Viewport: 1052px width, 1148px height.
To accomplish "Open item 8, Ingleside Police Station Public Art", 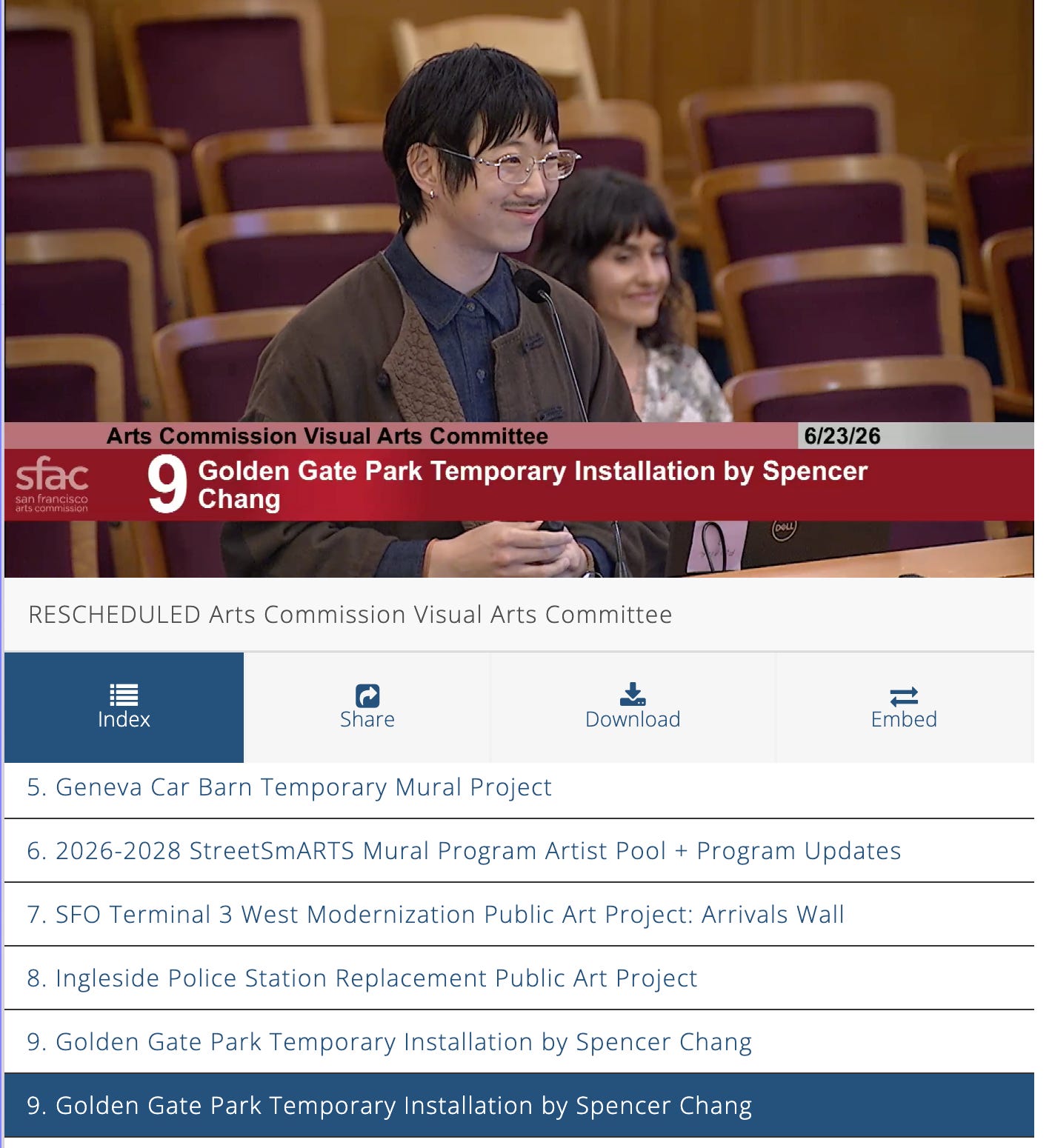I will pyautogui.click(x=519, y=978).
